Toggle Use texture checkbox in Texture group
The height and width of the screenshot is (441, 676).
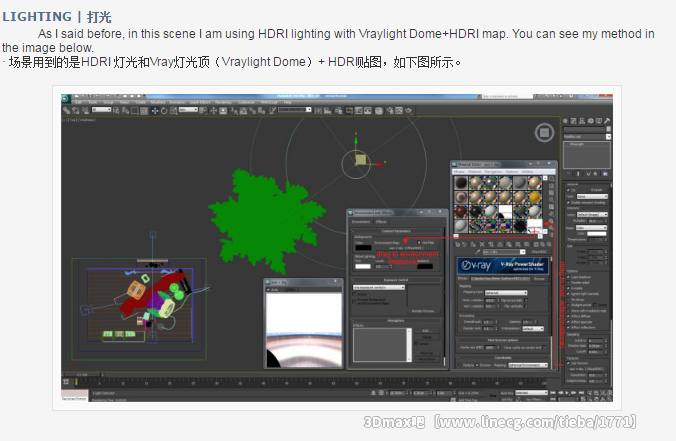click(568, 363)
